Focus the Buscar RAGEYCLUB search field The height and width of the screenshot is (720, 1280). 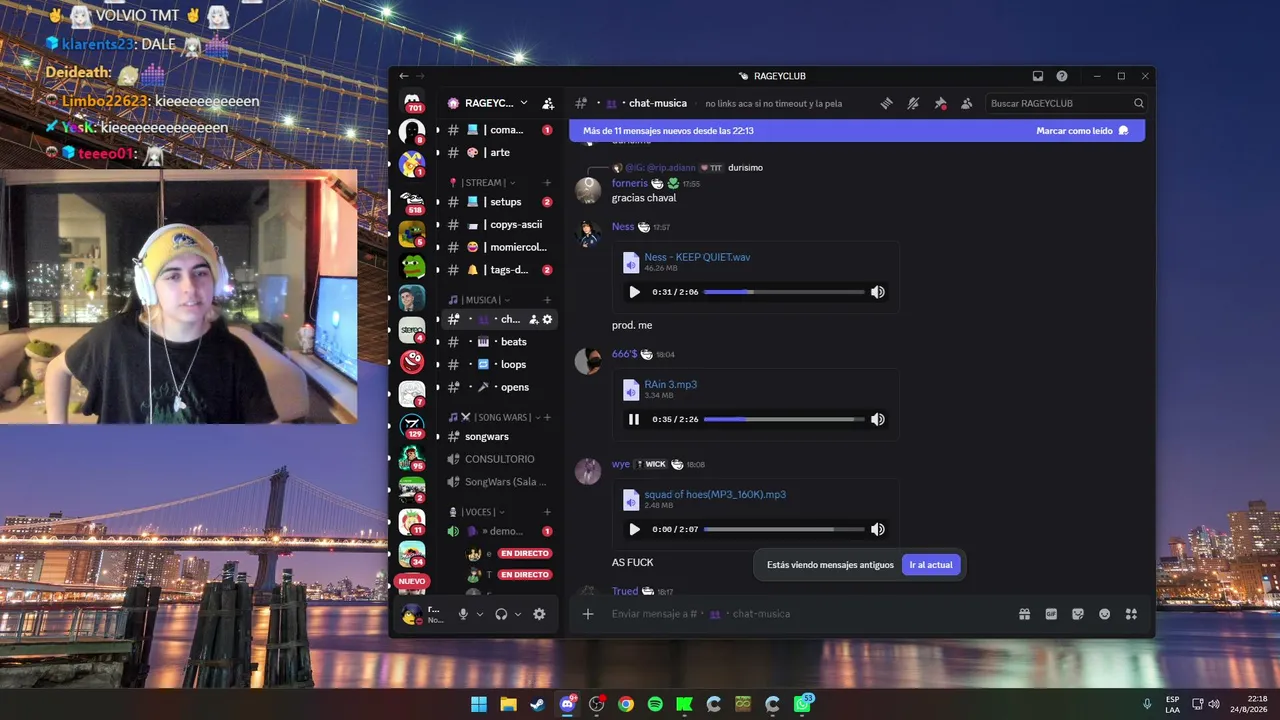pyautogui.click(x=1066, y=103)
